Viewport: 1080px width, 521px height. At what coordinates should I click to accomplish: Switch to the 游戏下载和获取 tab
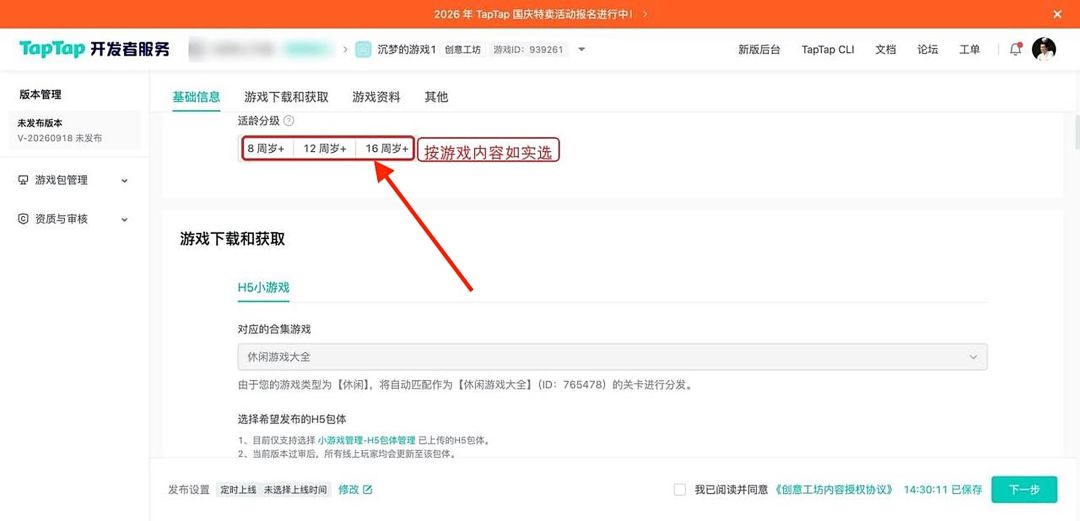[x=287, y=97]
